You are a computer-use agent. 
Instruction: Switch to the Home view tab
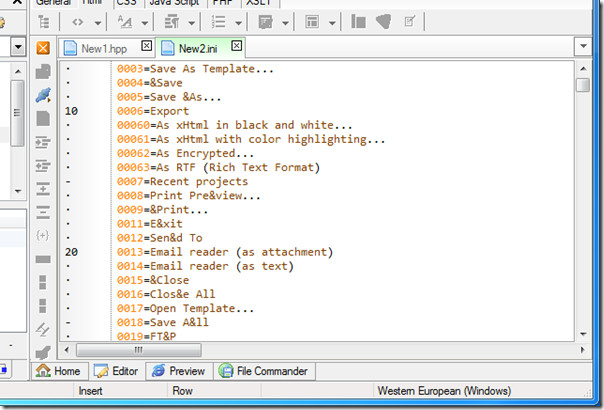click(59, 371)
